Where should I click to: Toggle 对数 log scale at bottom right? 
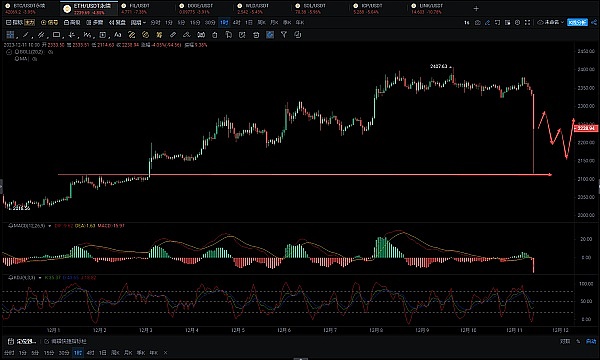point(565,341)
